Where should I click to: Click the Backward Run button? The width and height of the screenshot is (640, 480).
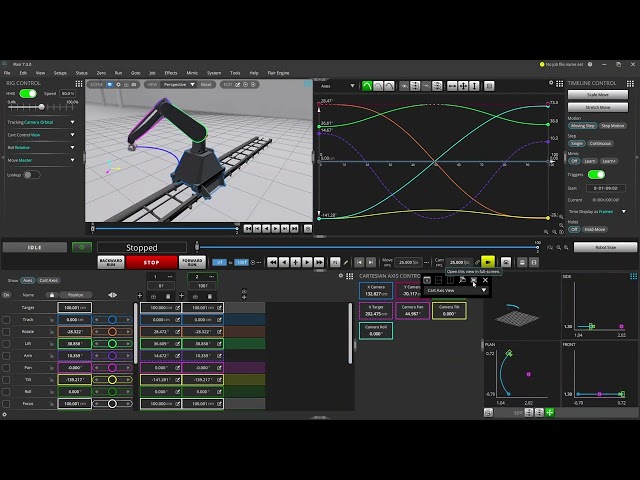pyautogui.click(x=111, y=262)
